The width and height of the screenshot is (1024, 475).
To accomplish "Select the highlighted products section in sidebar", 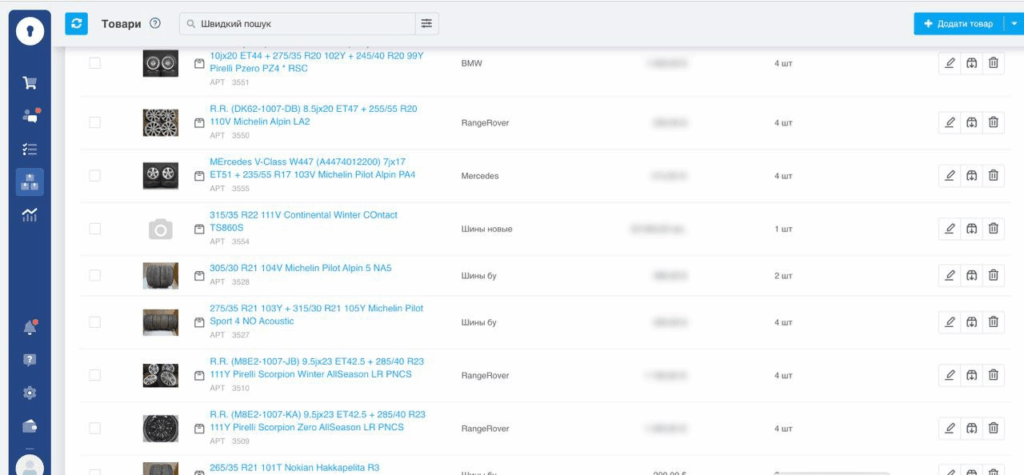I will (30, 181).
